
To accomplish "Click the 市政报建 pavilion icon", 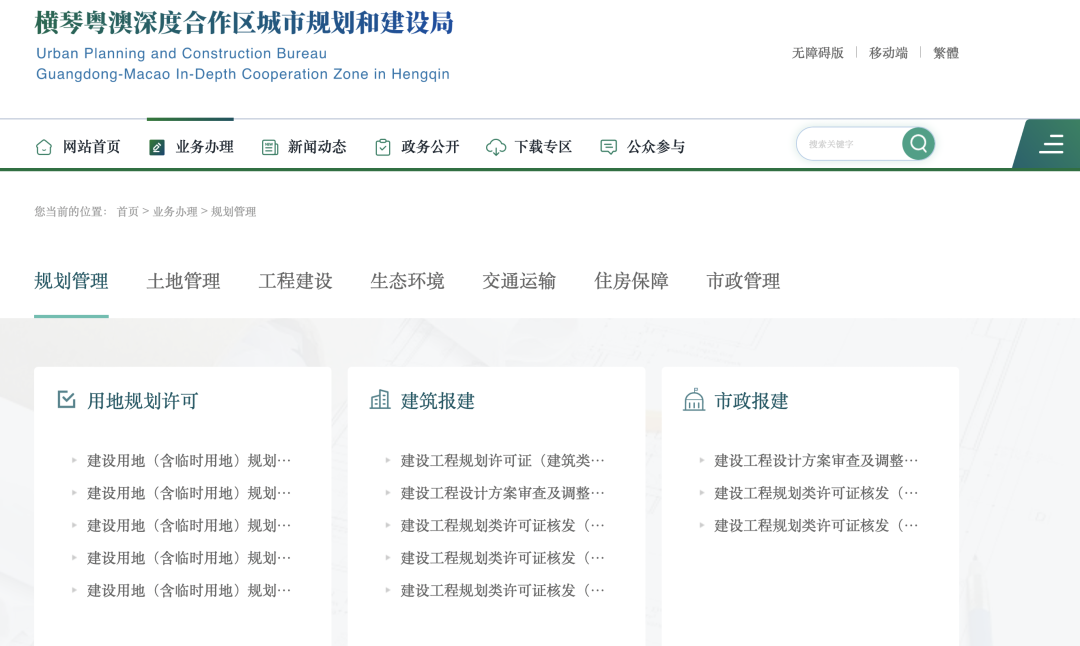I will [x=694, y=400].
